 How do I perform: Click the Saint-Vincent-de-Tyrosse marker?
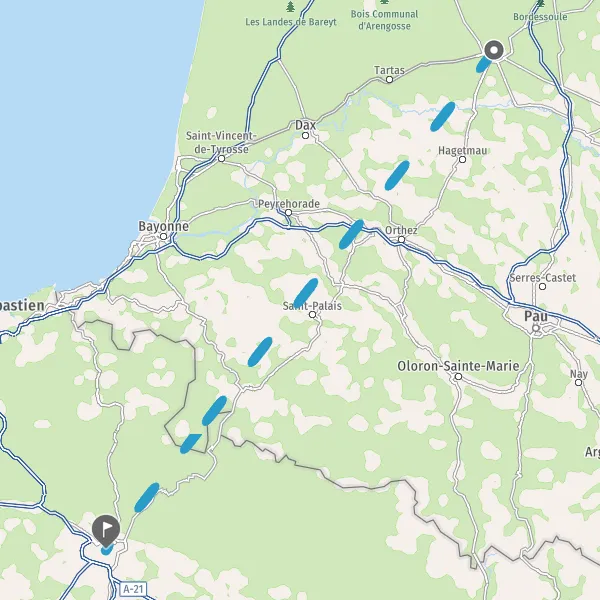click(221, 158)
